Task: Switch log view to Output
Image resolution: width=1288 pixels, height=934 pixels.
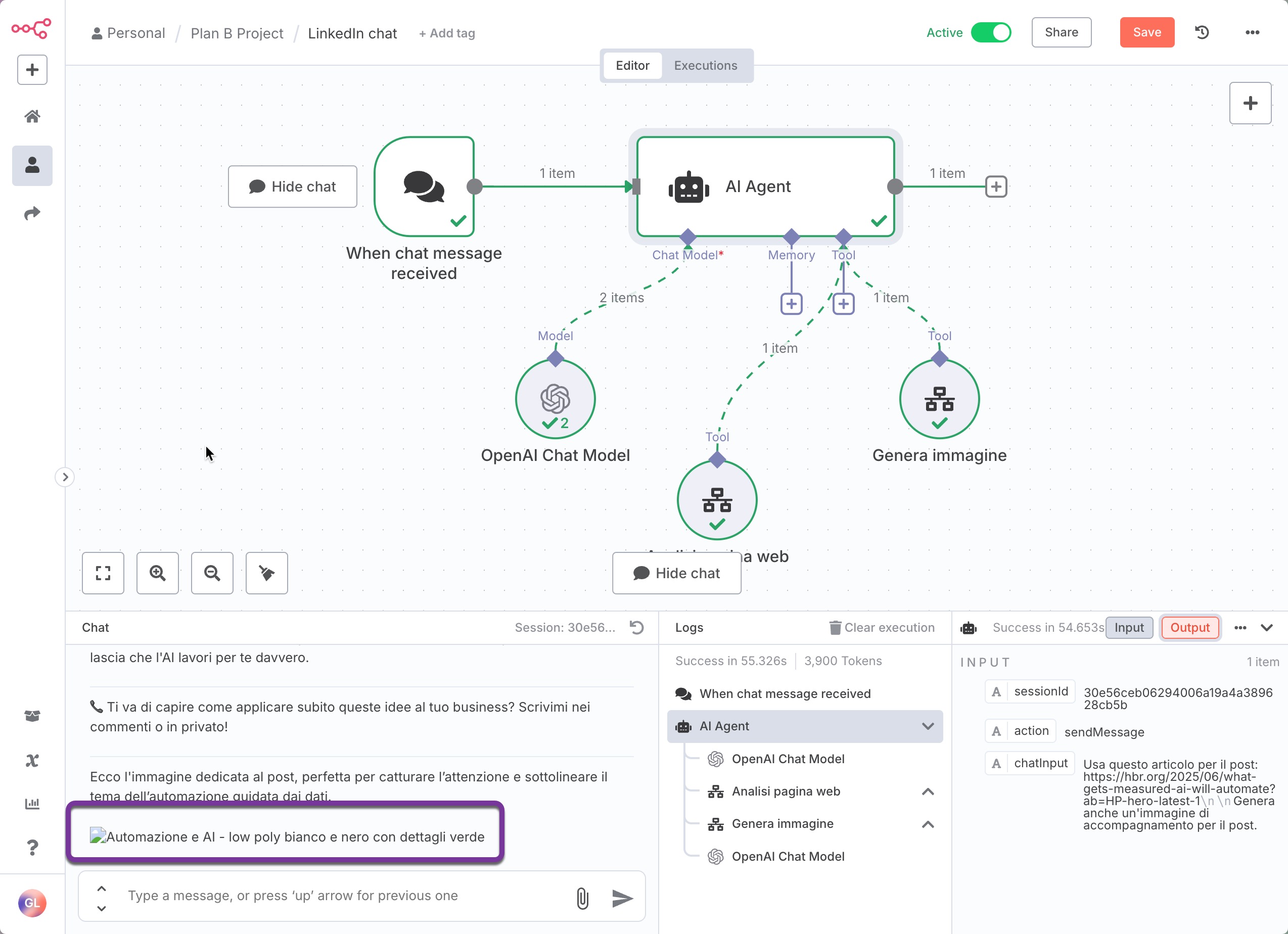Action: coord(1190,627)
